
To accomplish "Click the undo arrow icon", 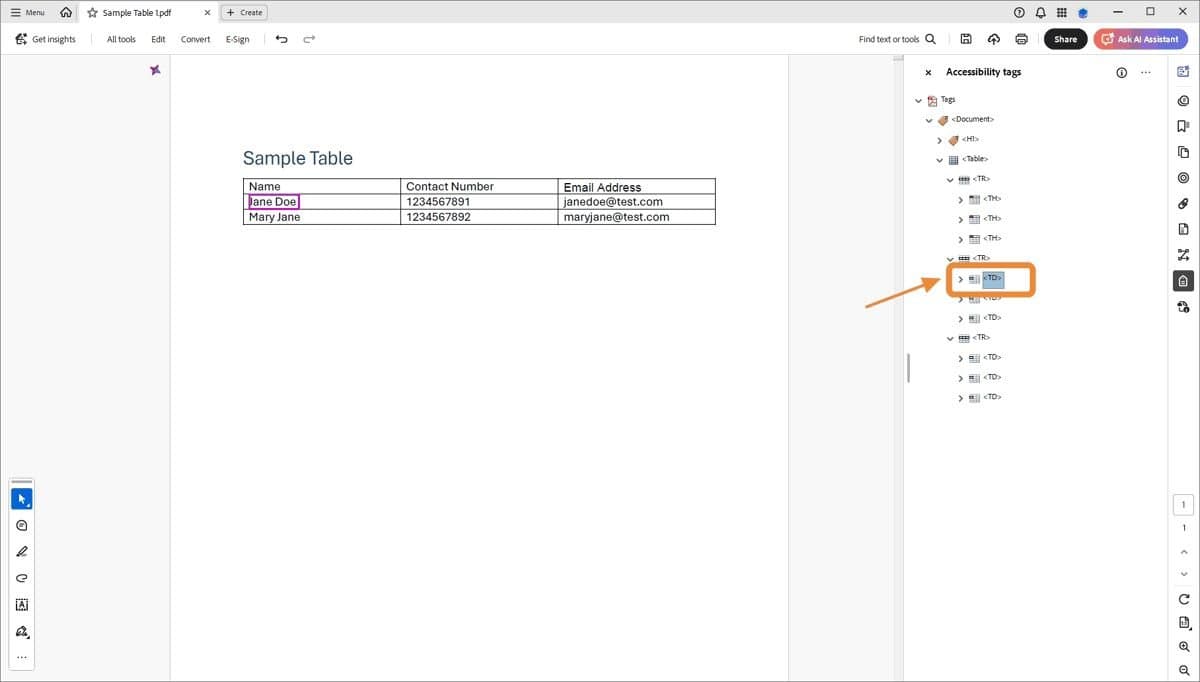I will (x=281, y=38).
